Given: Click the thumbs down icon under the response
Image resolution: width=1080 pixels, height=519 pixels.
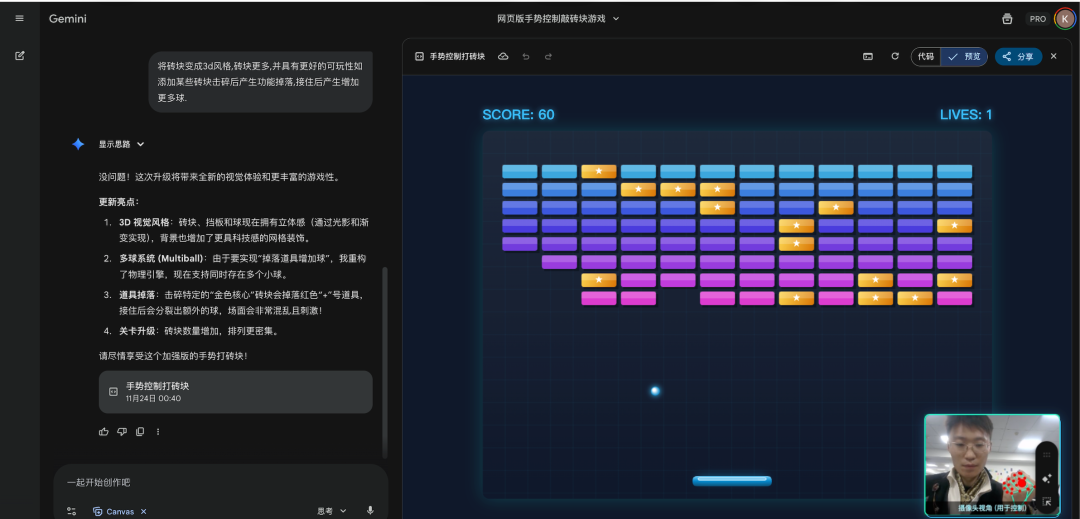Looking at the screenshot, I should (122, 431).
